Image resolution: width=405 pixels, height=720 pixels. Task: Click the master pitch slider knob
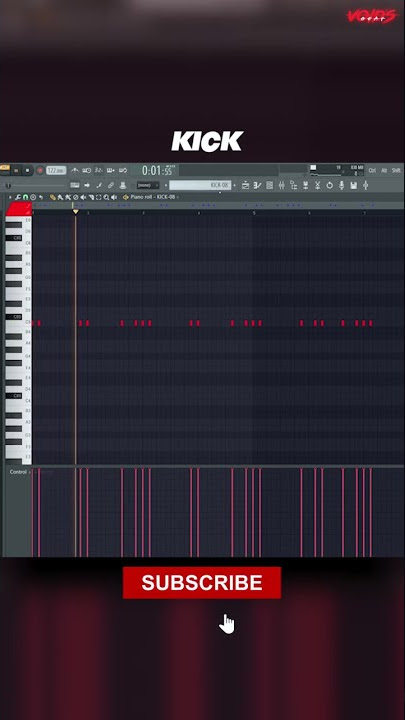click(x=8, y=185)
